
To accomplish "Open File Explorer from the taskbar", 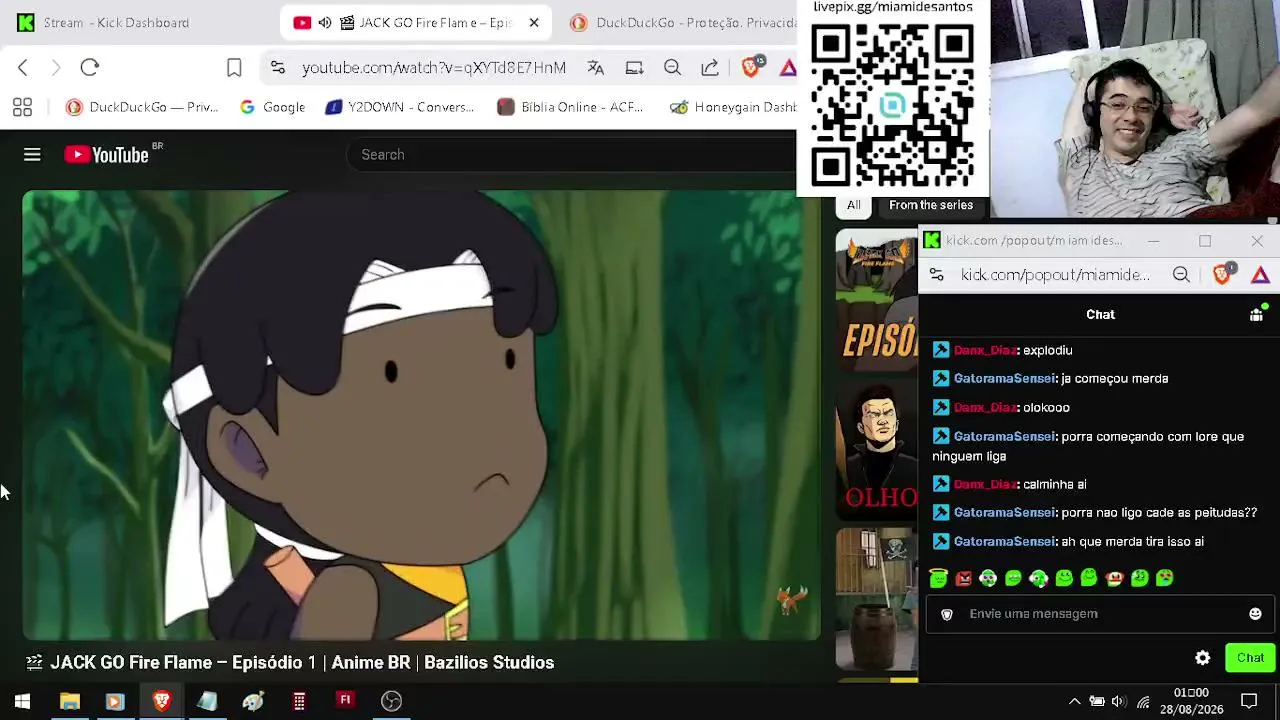I will pos(70,701).
